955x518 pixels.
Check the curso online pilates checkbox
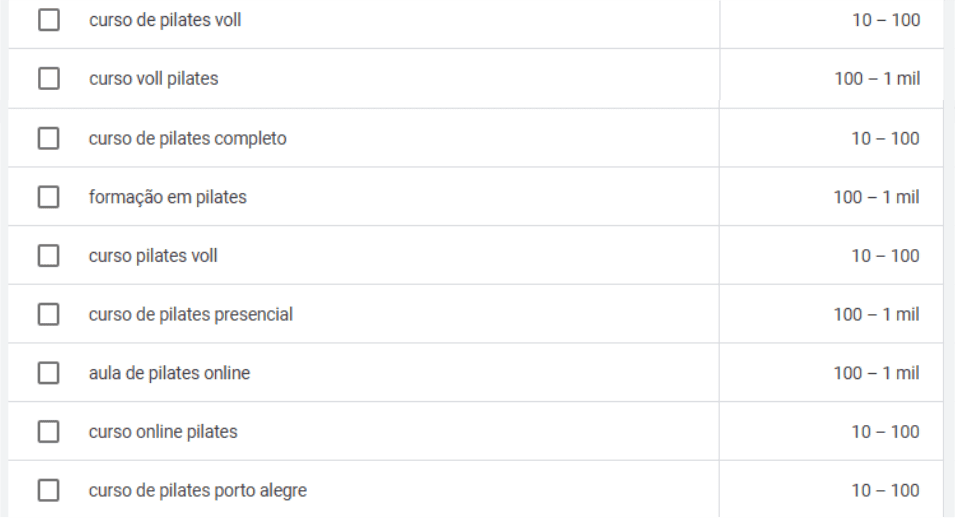(x=48, y=432)
